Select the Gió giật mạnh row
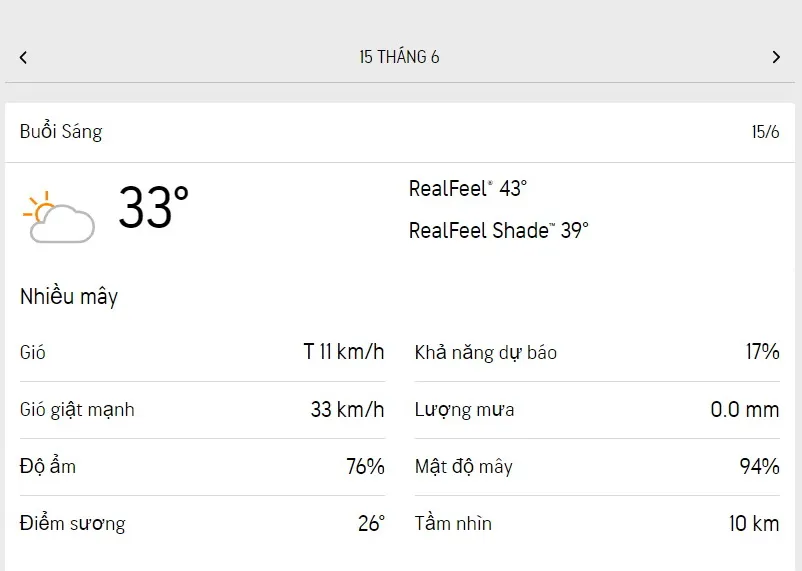The height and width of the screenshot is (571, 802). 202,409
